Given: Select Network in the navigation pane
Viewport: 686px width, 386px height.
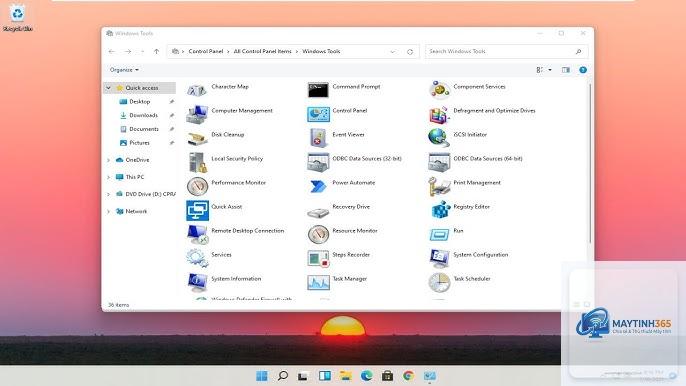Looking at the screenshot, I should (x=136, y=211).
